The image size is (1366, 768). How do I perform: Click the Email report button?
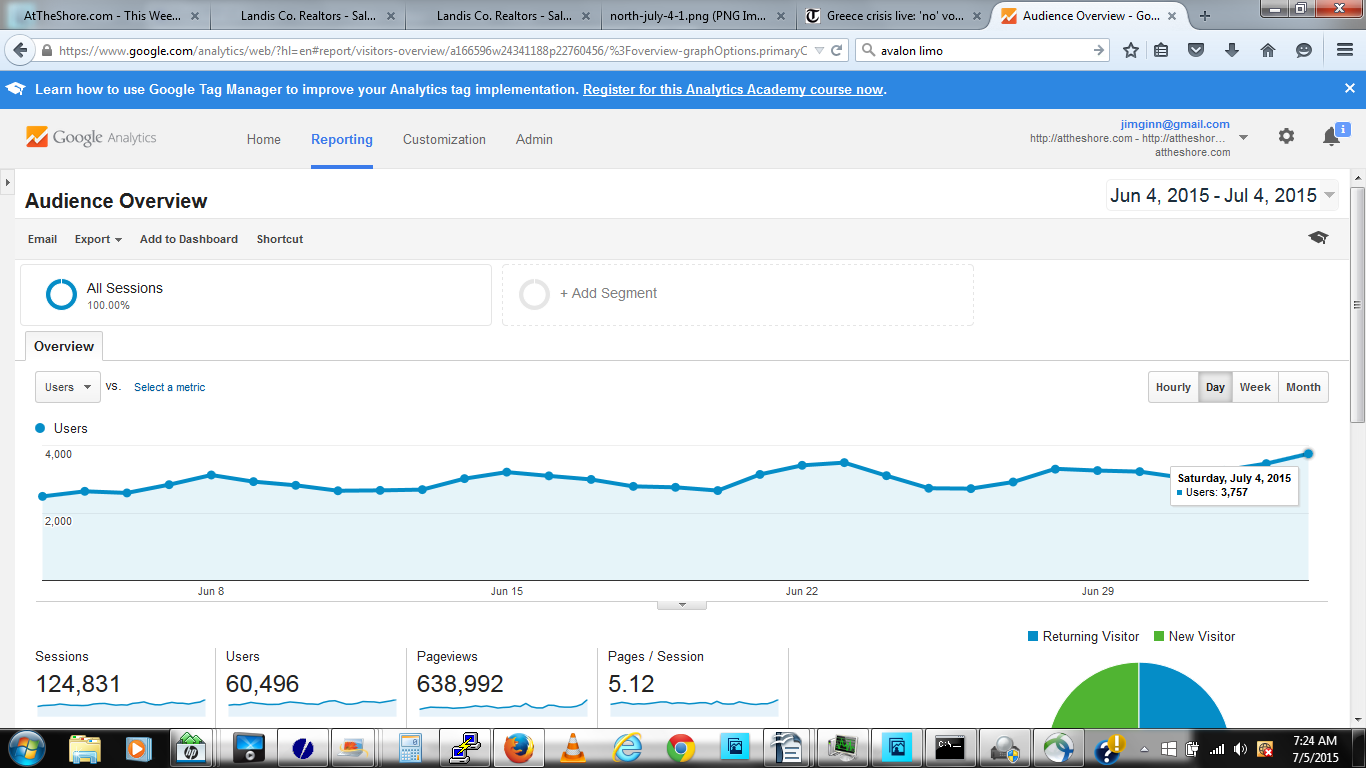(x=42, y=239)
